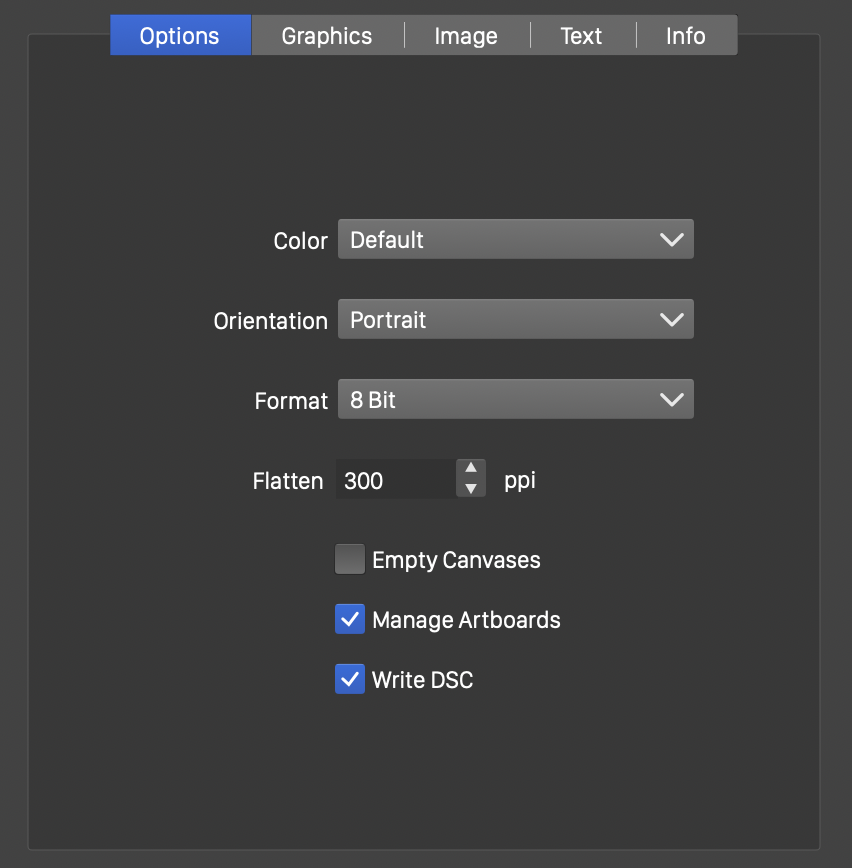Decrease Flatten value with down arrow

pyautogui.click(x=471, y=490)
